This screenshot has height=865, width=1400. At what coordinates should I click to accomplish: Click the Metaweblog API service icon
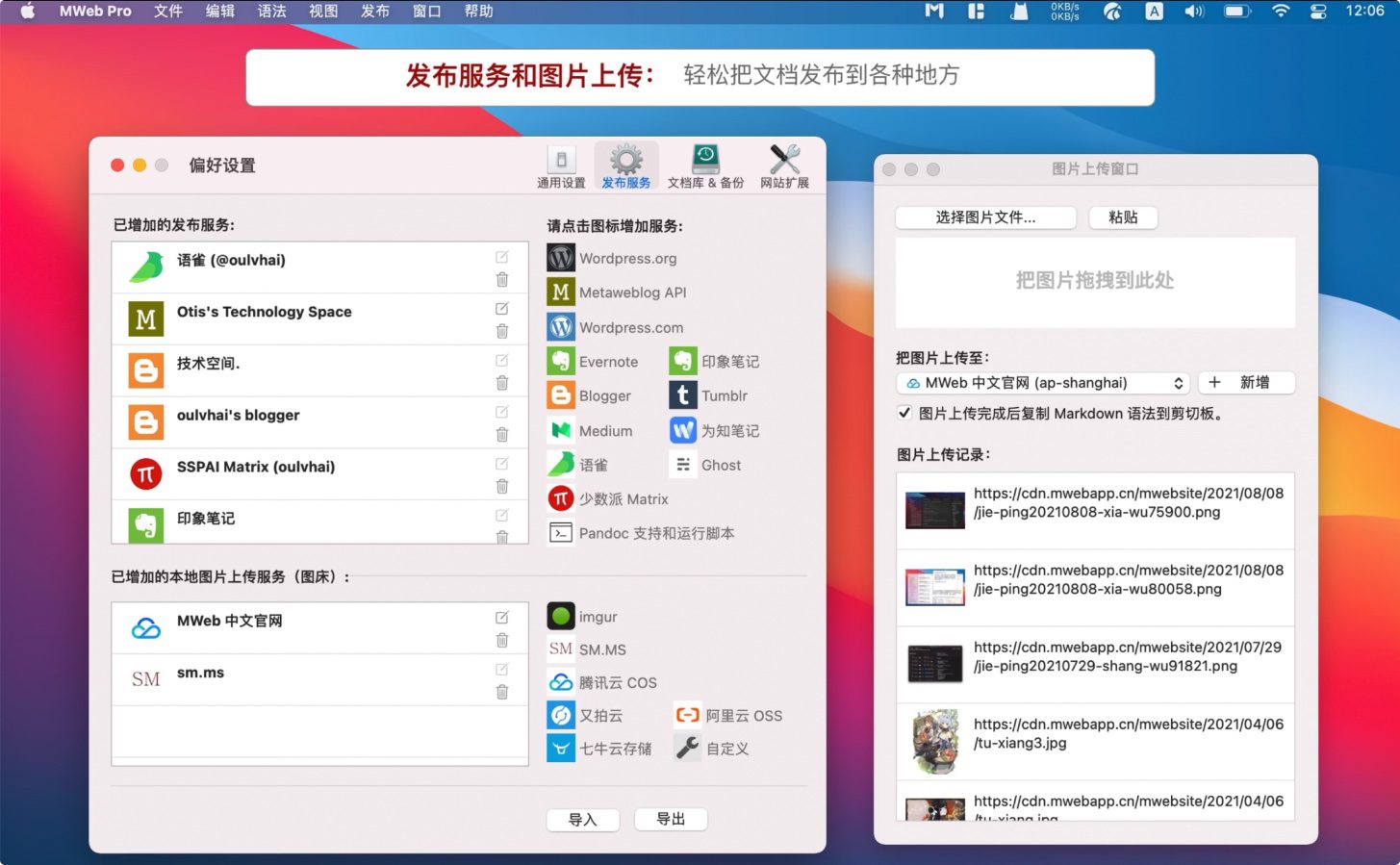[561, 293]
